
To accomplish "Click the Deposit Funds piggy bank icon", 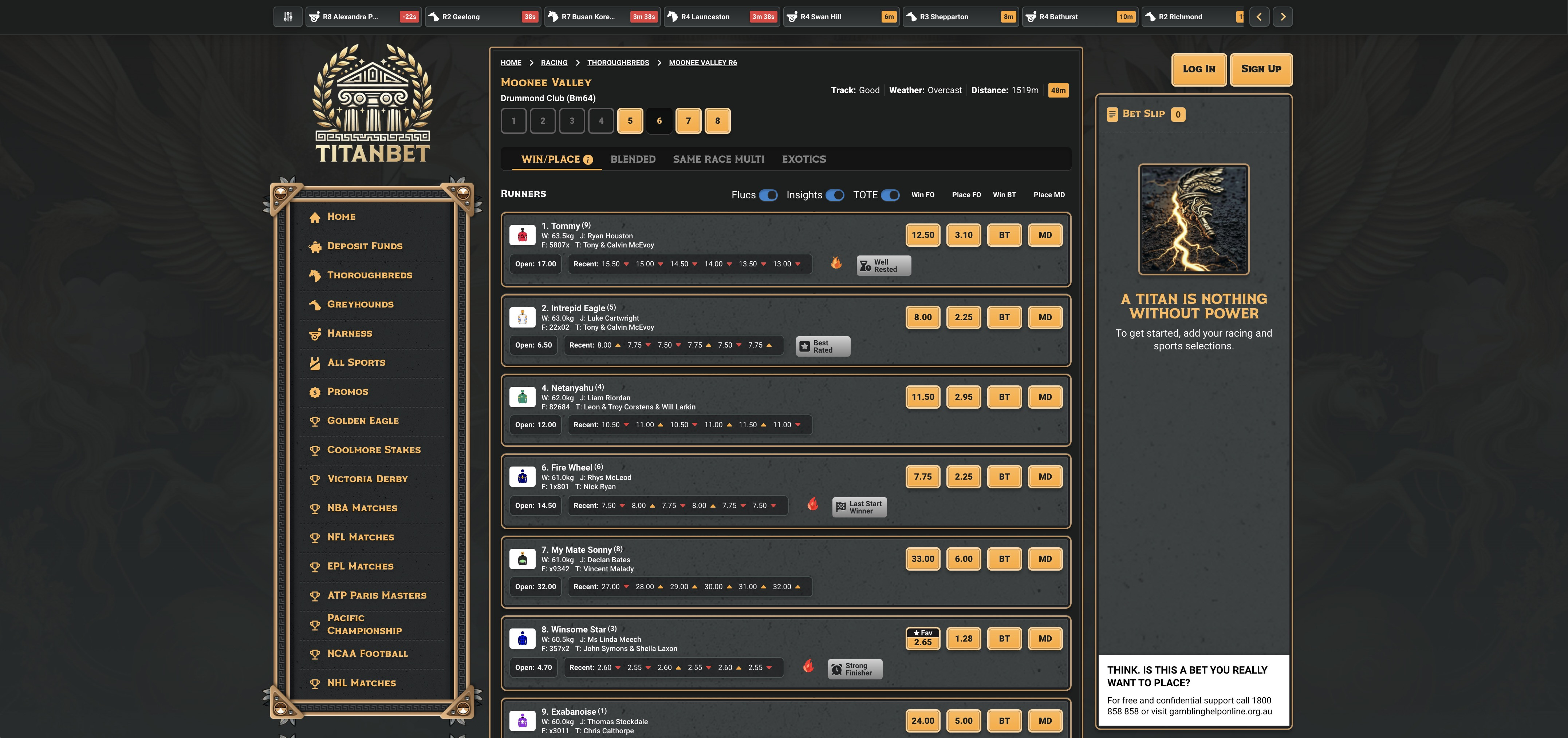I will point(315,246).
